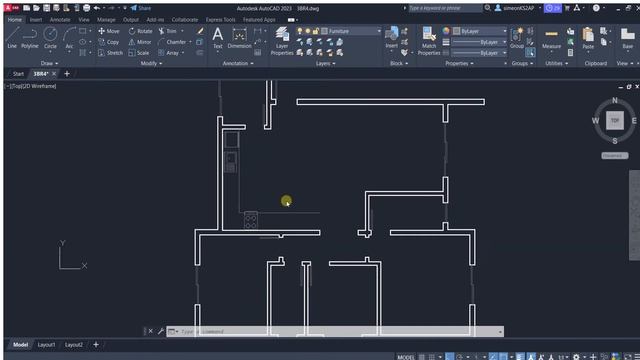Image resolution: width=640 pixels, height=360 pixels.
Task: Click the Undo arrow in quick access toolbar
Action: tap(97, 8)
